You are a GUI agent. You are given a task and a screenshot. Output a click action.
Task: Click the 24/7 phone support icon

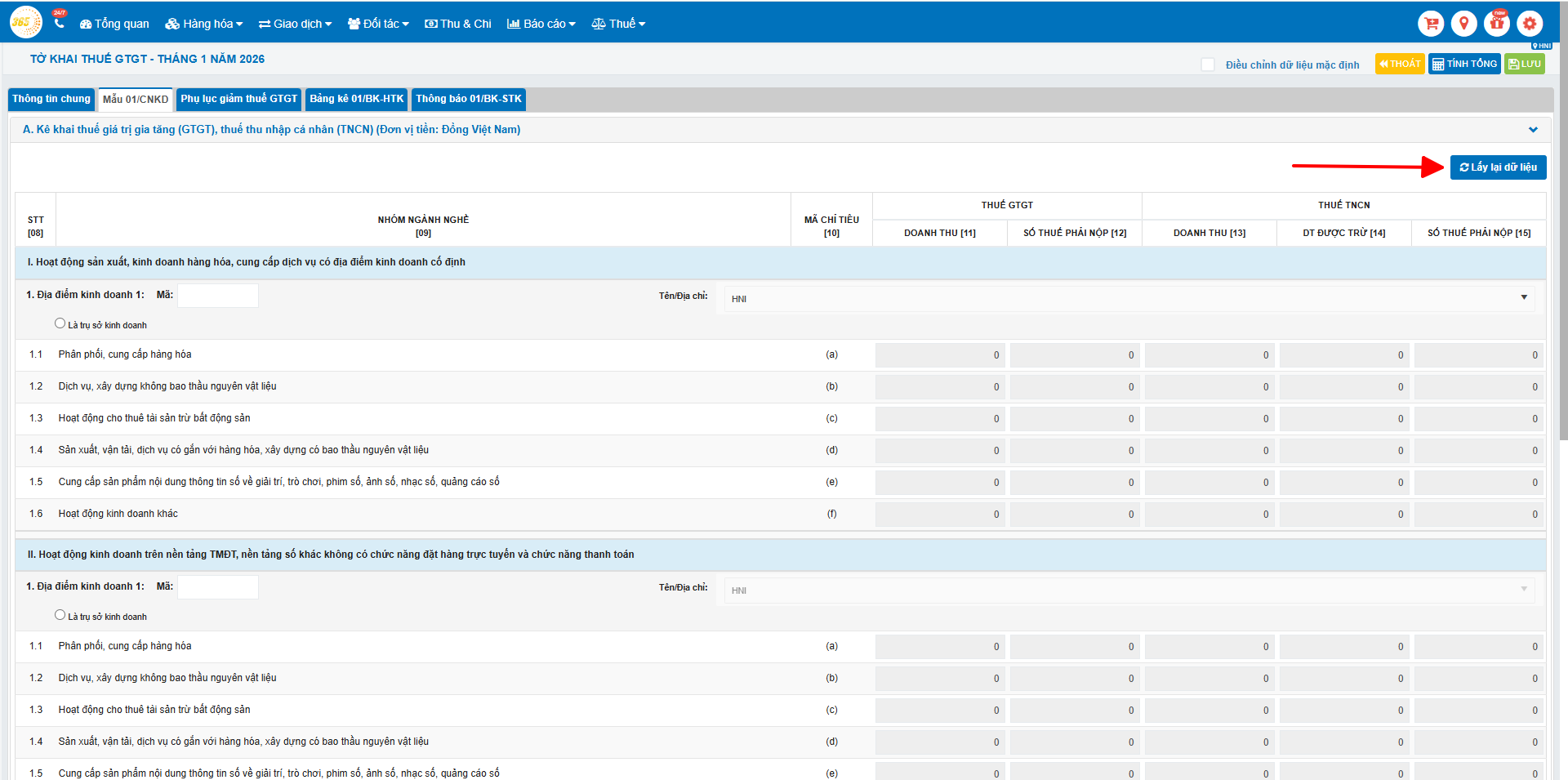coord(59,22)
